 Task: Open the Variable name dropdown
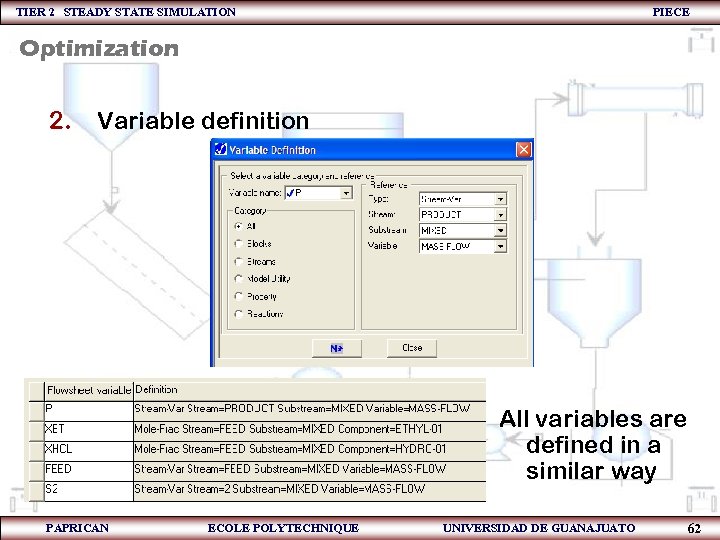coord(347,193)
